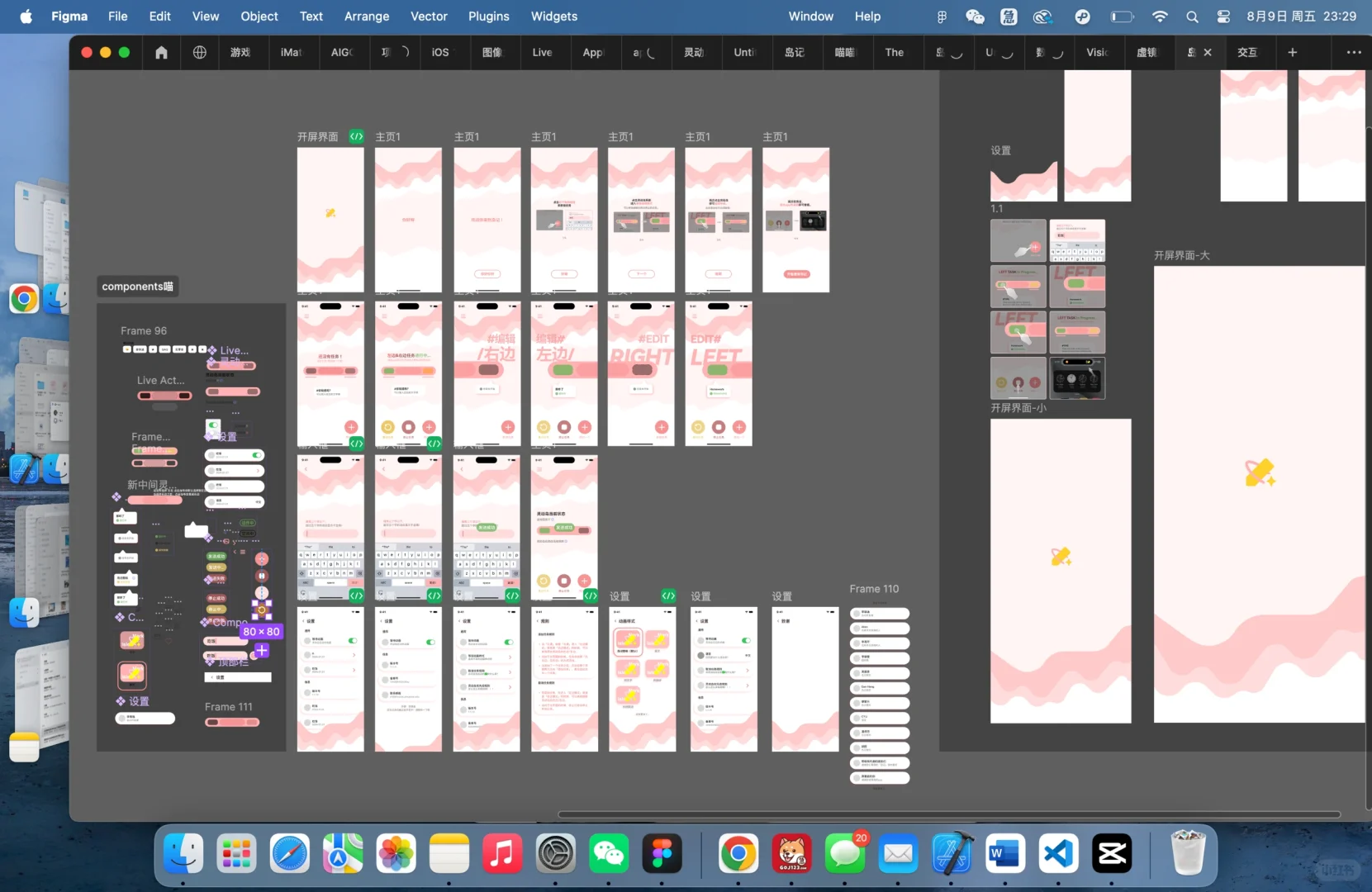Open the Vector menu

point(429,17)
